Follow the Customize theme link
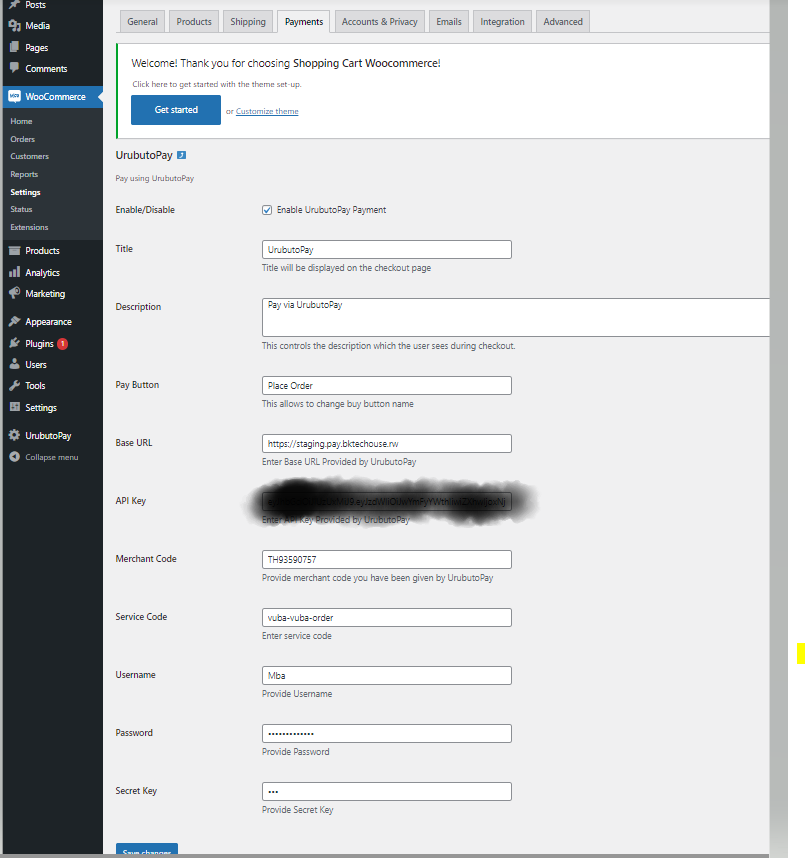Image resolution: width=805 pixels, height=858 pixels. point(267,111)
